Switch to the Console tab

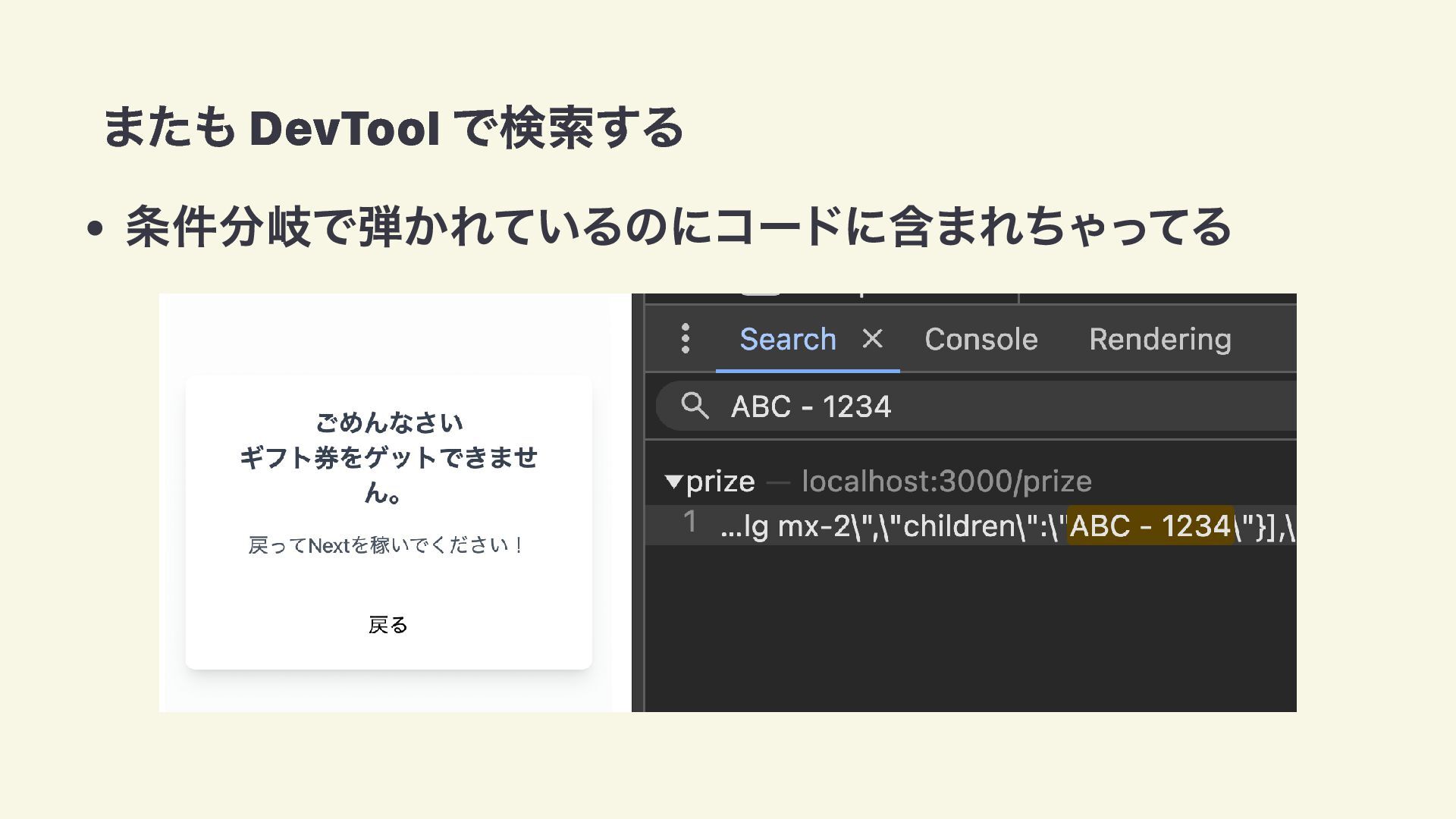(981, 339)
